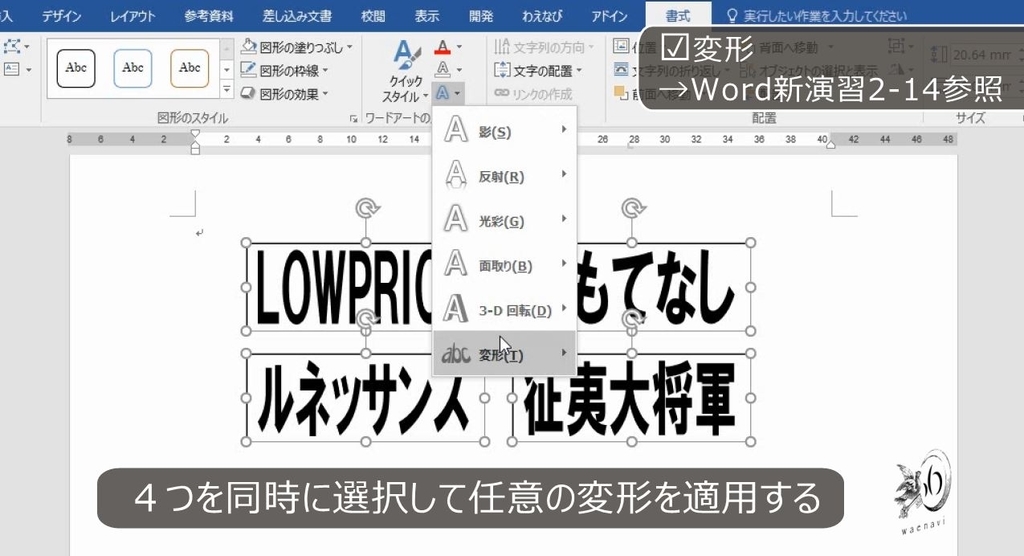Click the rotate handle above 征夷大将軍 box

tap(633, 319)
